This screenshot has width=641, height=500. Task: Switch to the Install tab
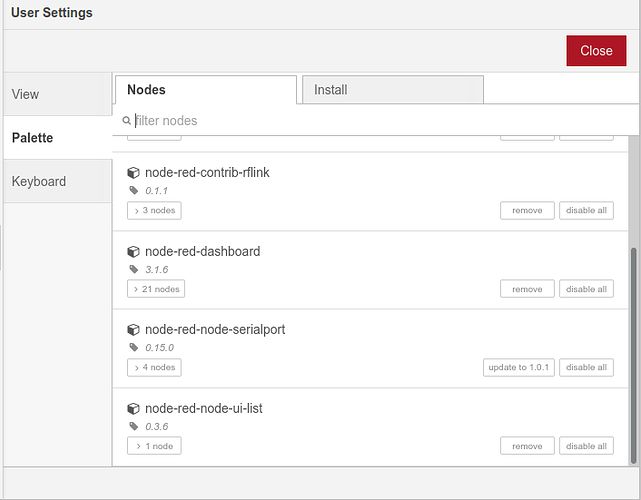coord(393,90)
